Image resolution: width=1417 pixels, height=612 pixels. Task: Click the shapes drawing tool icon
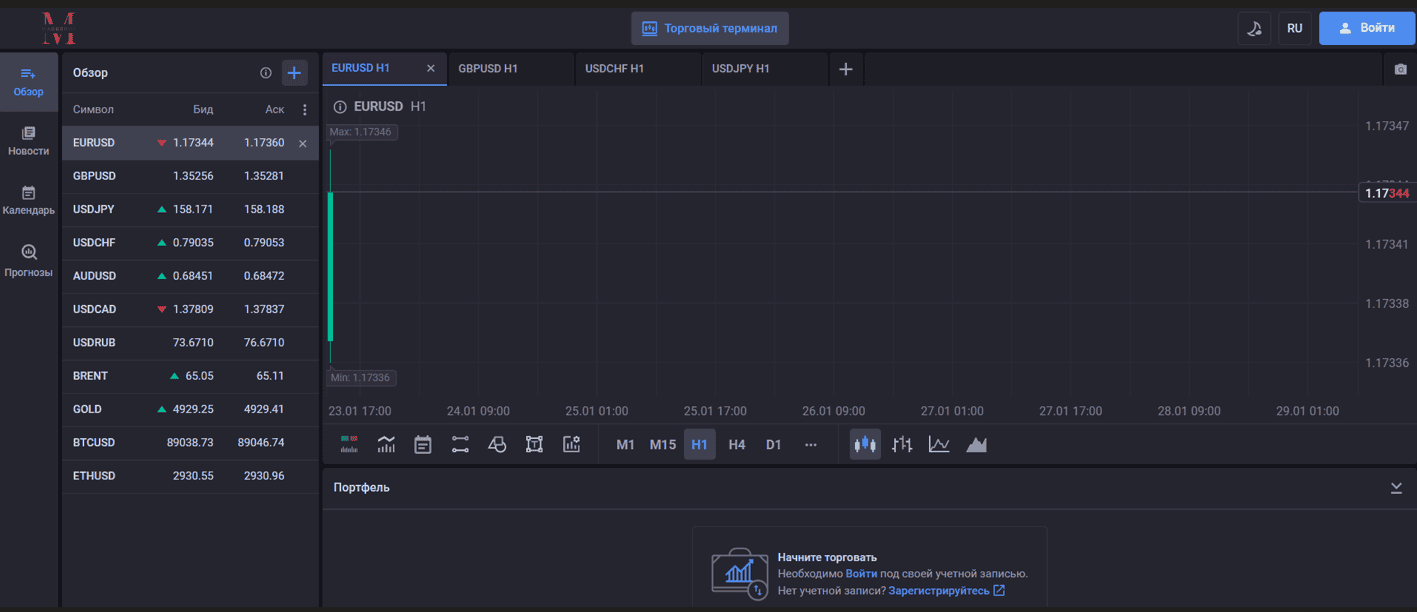[x=497, y=445]
